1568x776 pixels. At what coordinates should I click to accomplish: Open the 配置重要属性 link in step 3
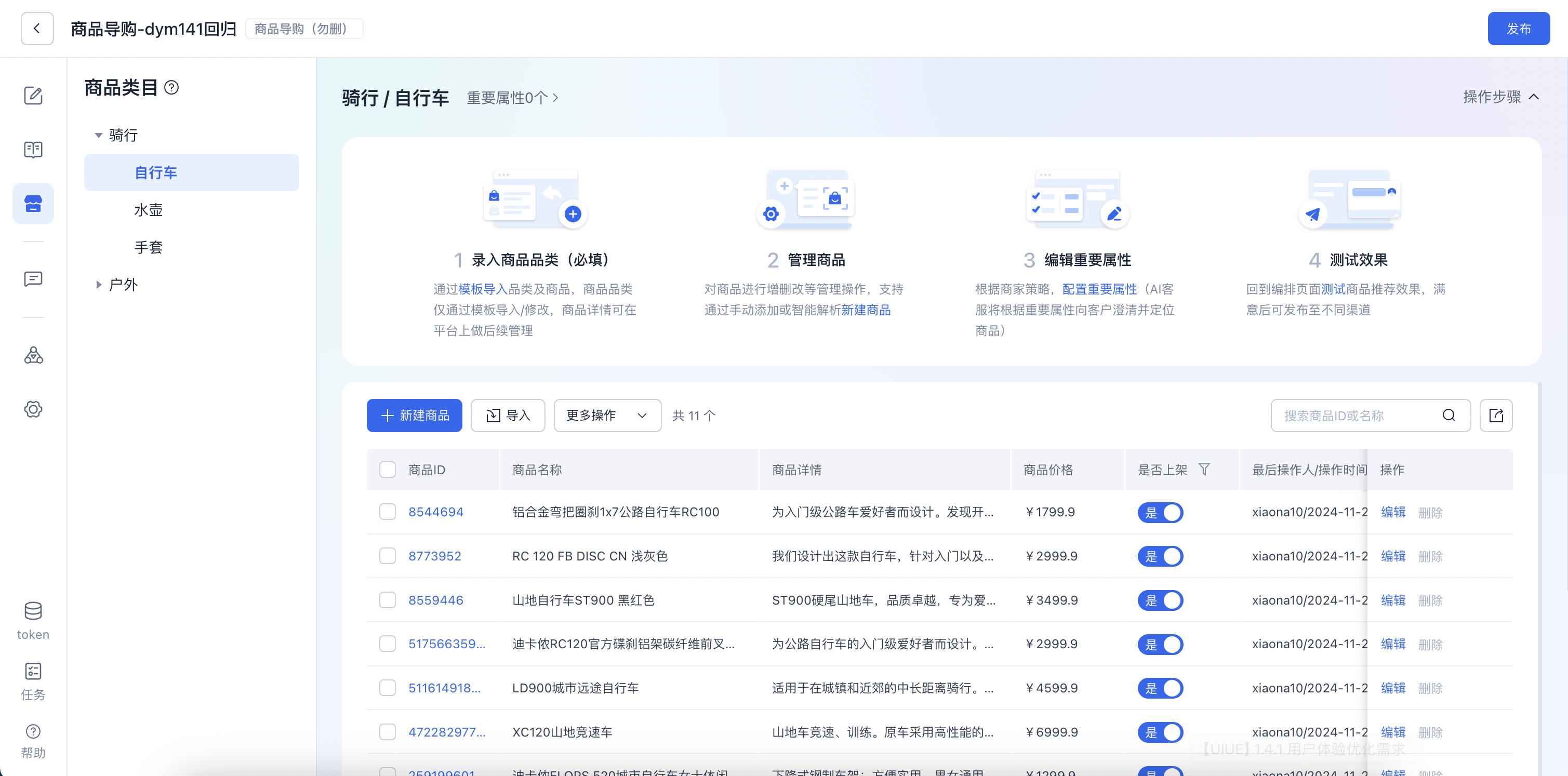click(1099, 289)
